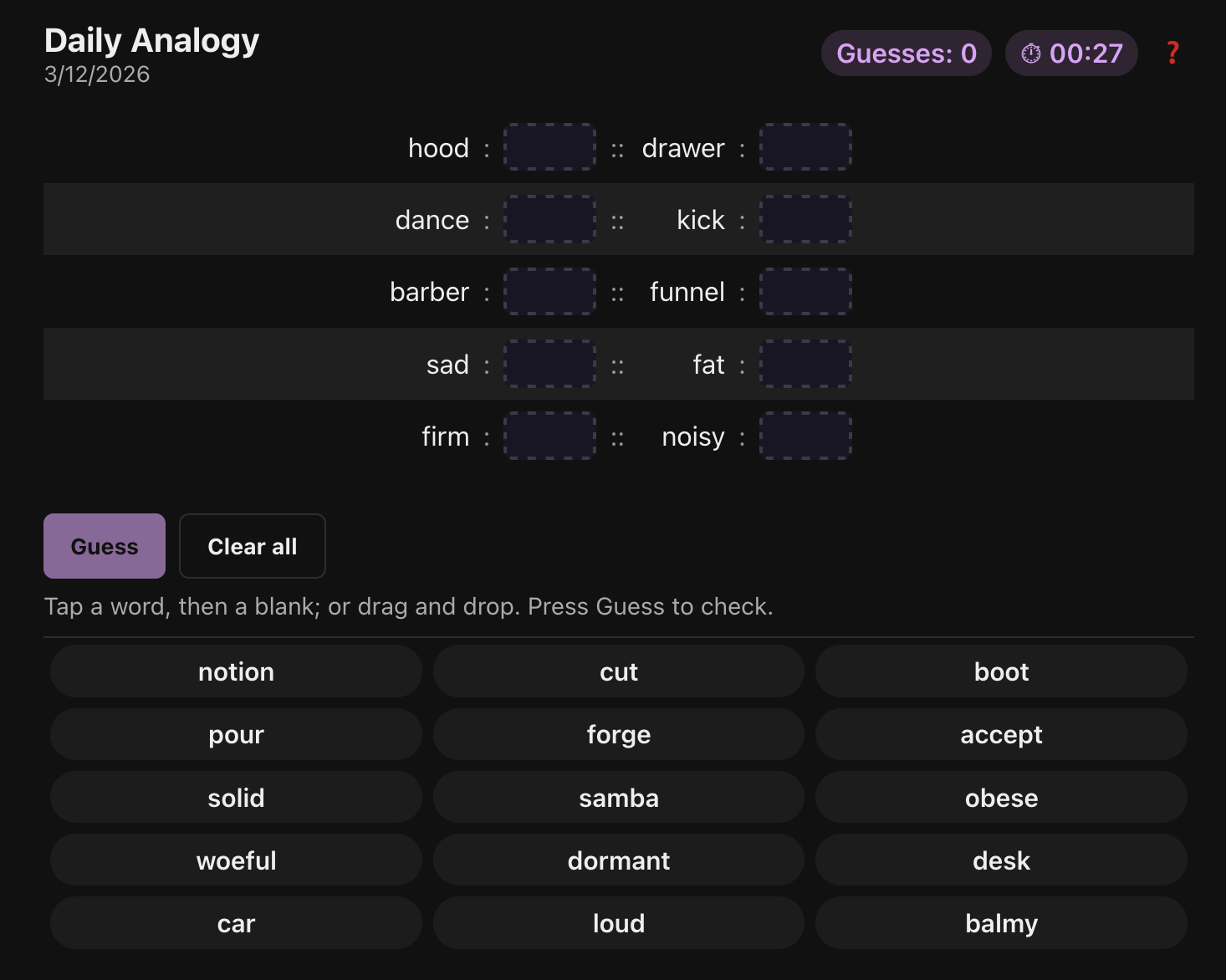Choose the word 'obese'
The image size is (1226, 980).
coord(1001,798)
